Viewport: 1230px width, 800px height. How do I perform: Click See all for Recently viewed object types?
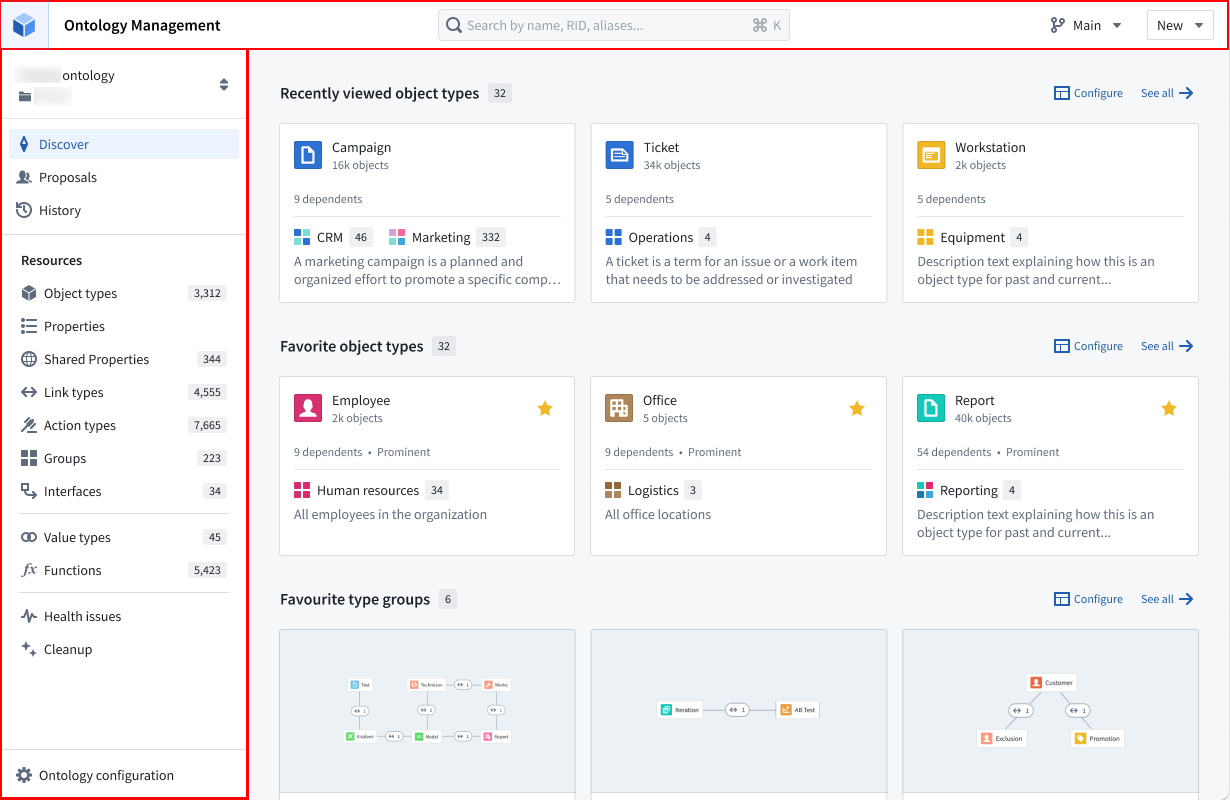pyautogui.click(x=1167, y=93)
